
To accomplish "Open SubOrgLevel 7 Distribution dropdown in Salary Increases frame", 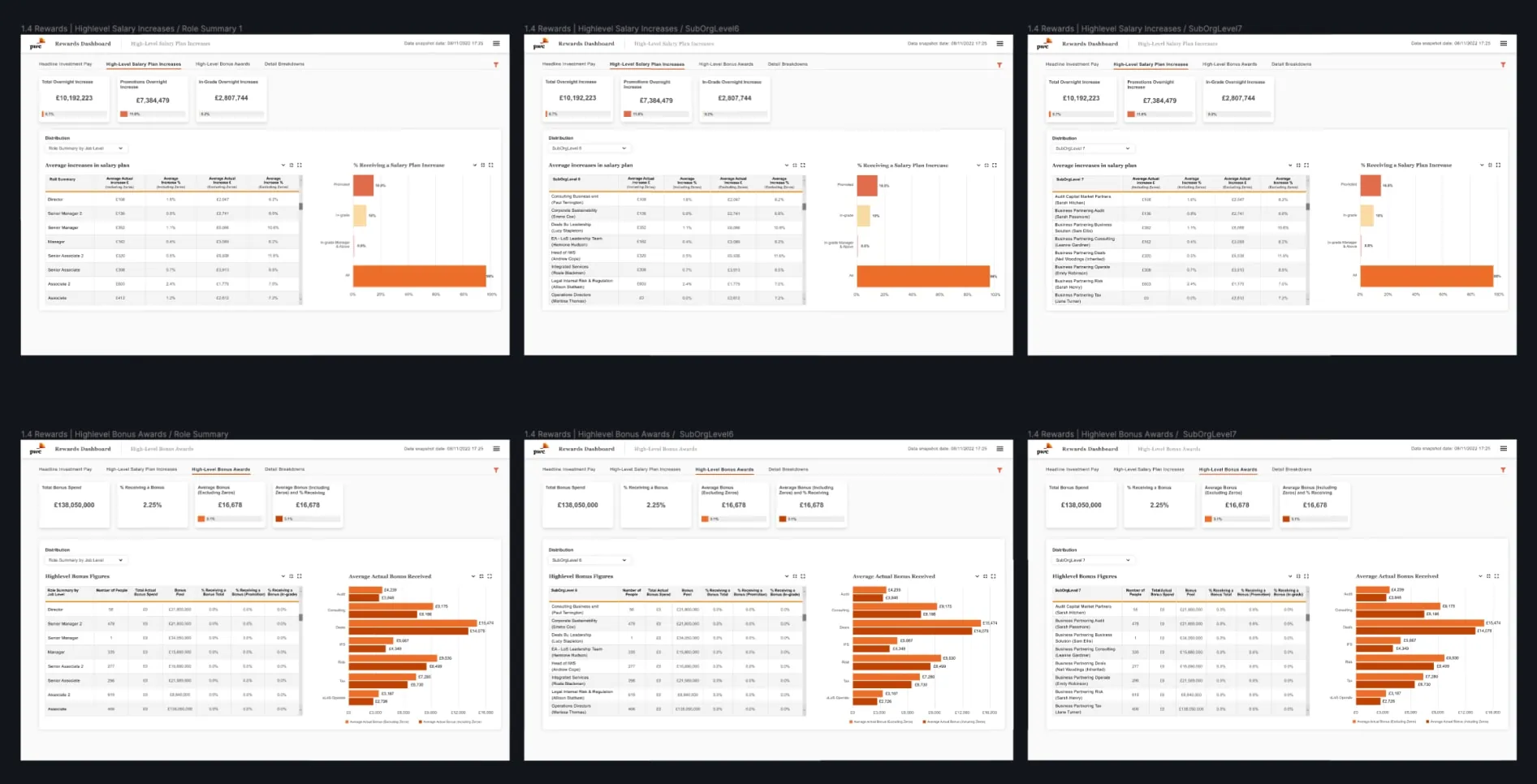I will click(x=1092, y=149).
